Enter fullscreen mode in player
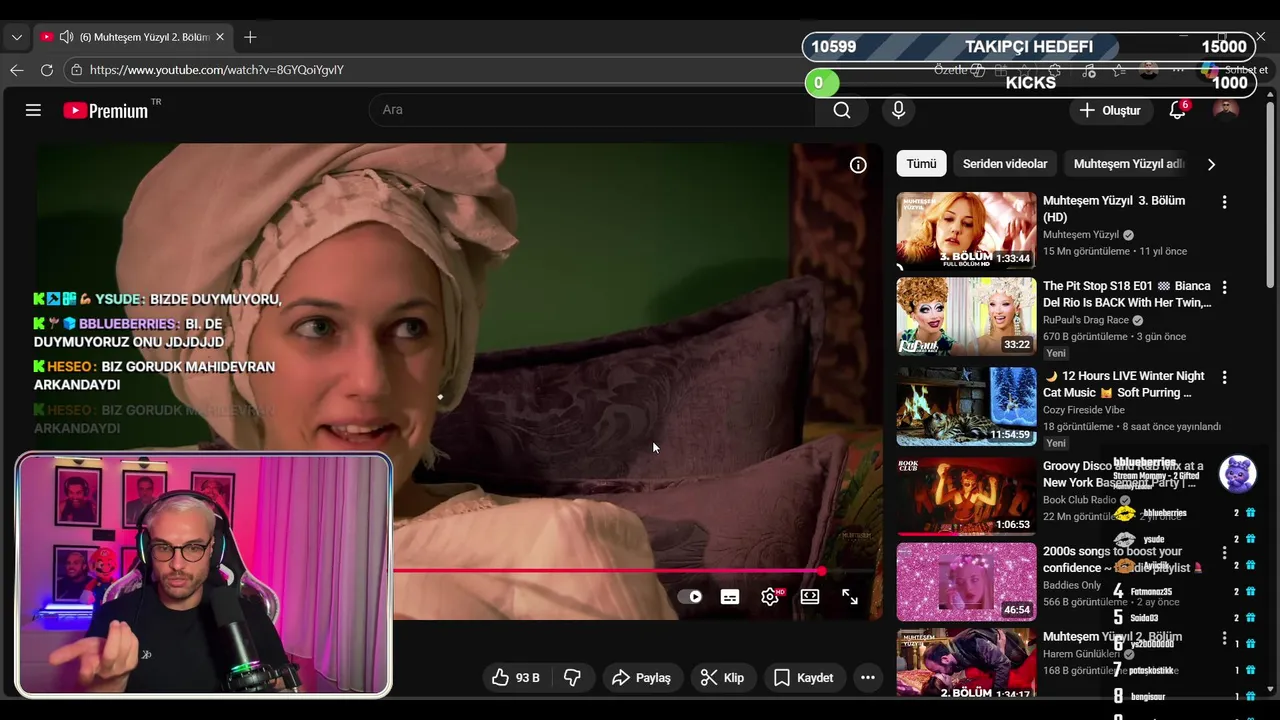Viewport: 1280px width, 720px height. tap(850, 597)
